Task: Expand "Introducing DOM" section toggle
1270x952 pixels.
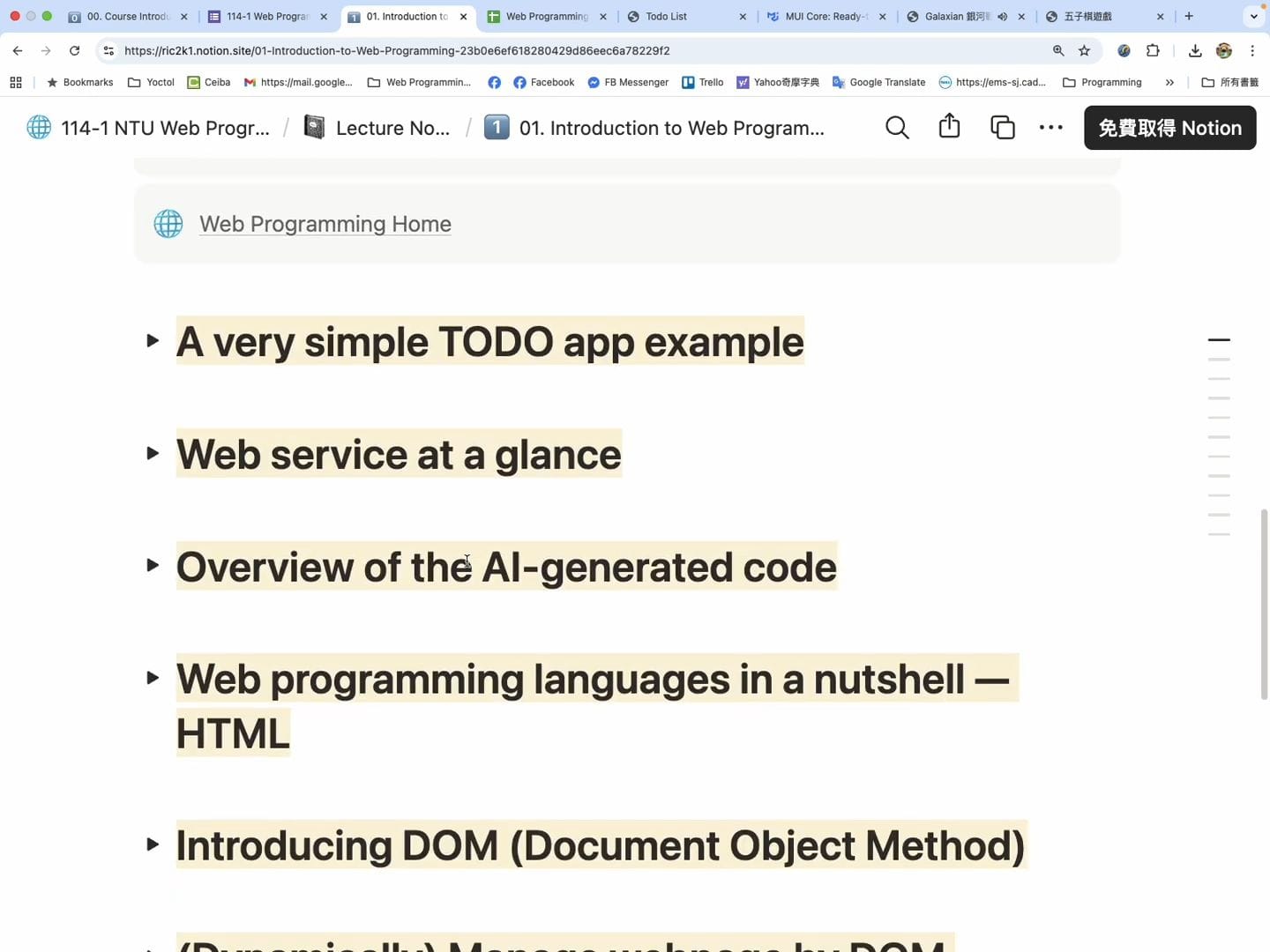Action: coord(153,844)
